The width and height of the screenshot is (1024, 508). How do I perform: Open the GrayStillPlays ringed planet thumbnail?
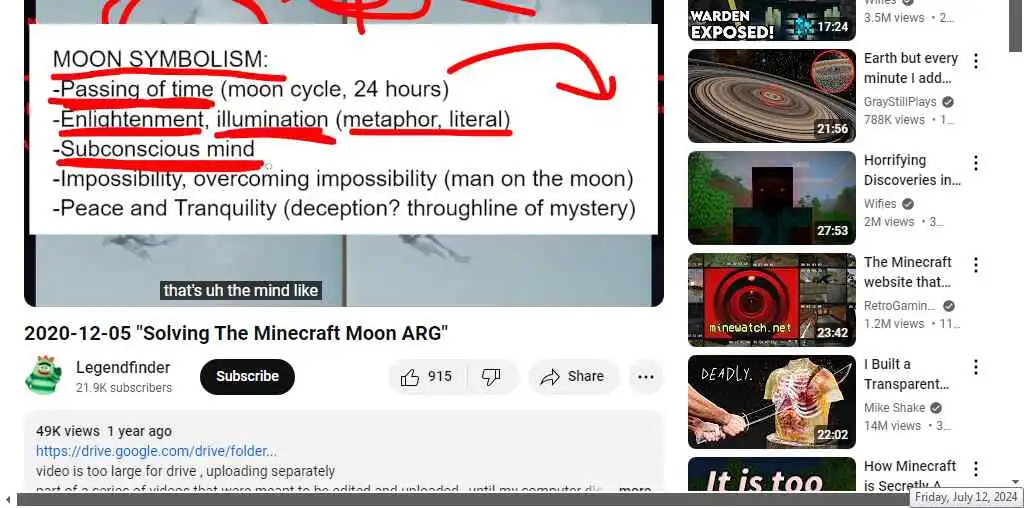[x=771, y=96]
